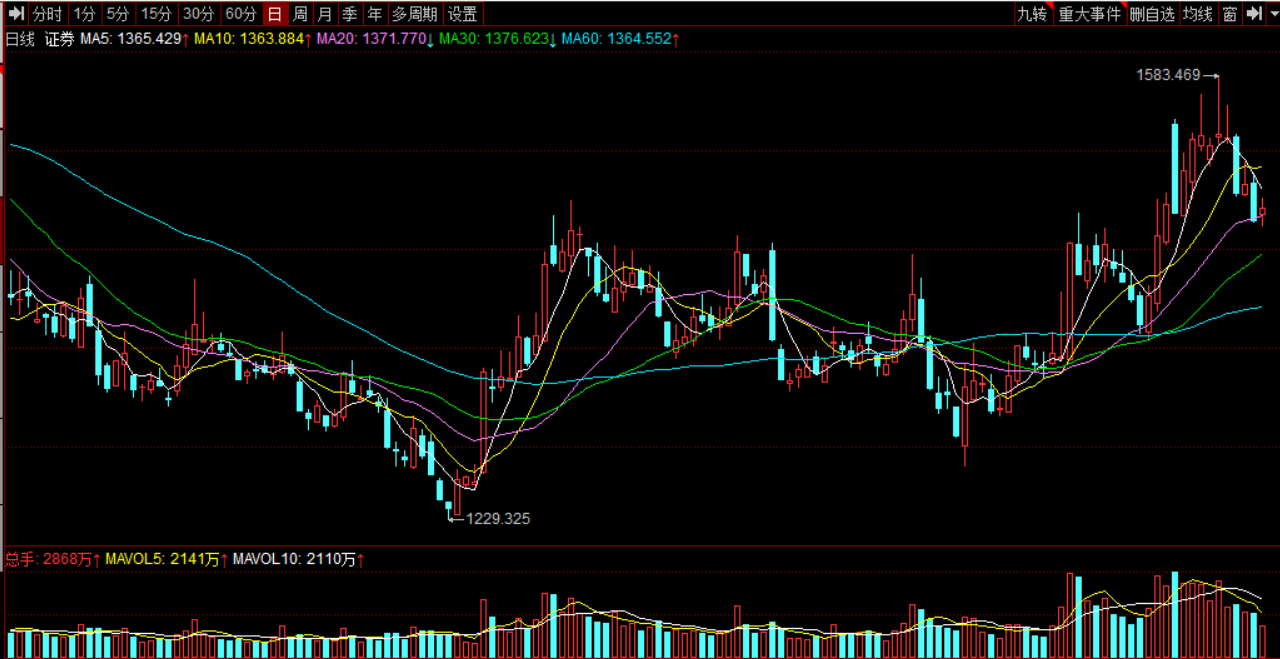
Task: Click 删自选 to remove from watchlist
Action: click(1152, 14)
